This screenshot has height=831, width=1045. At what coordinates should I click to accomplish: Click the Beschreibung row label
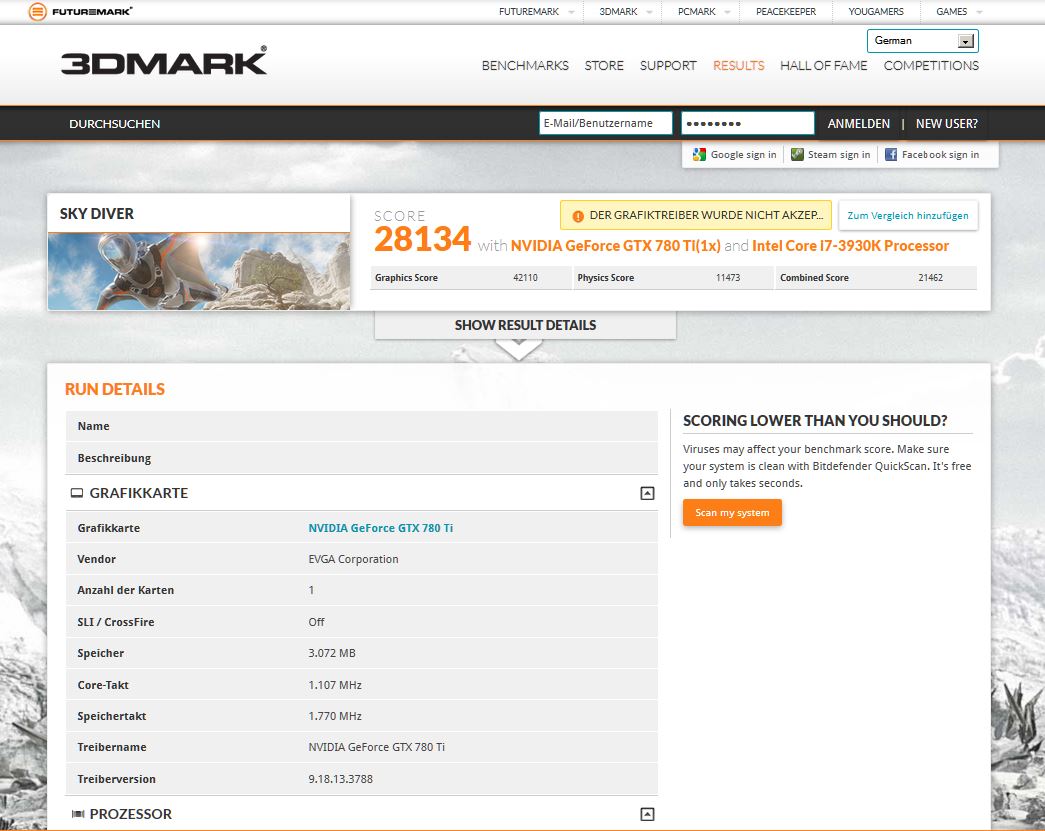pyautogui.click(x=114, y=458)
